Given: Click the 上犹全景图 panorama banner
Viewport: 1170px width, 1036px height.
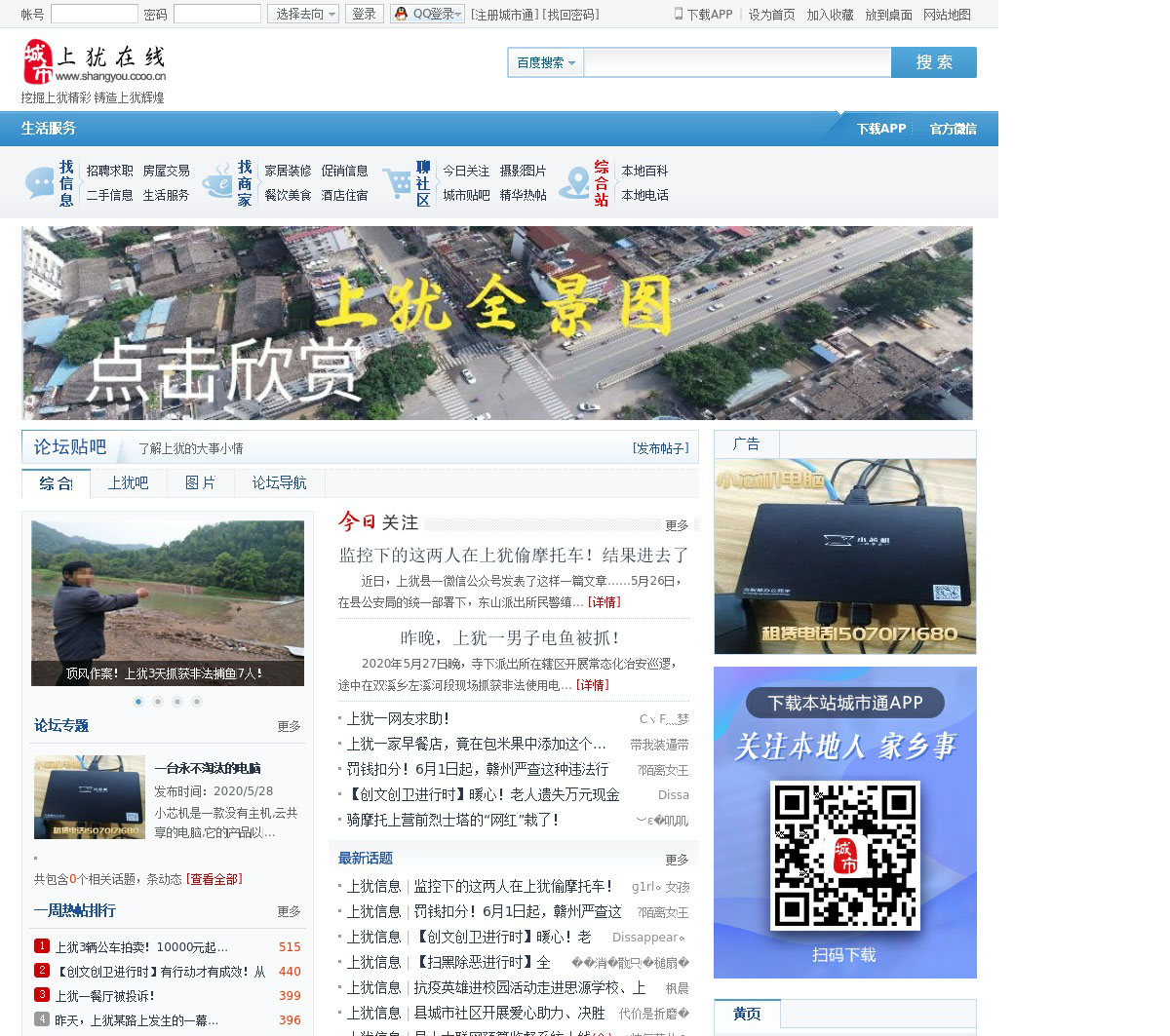Looking at the screenshot, I should coord(497,324).
